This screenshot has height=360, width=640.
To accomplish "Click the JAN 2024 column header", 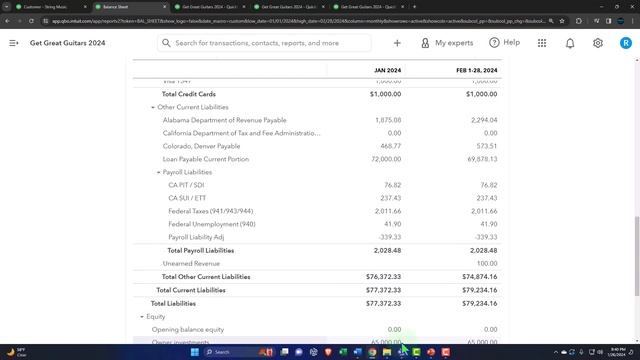I will pyautogui.click(x=387, y=71).
